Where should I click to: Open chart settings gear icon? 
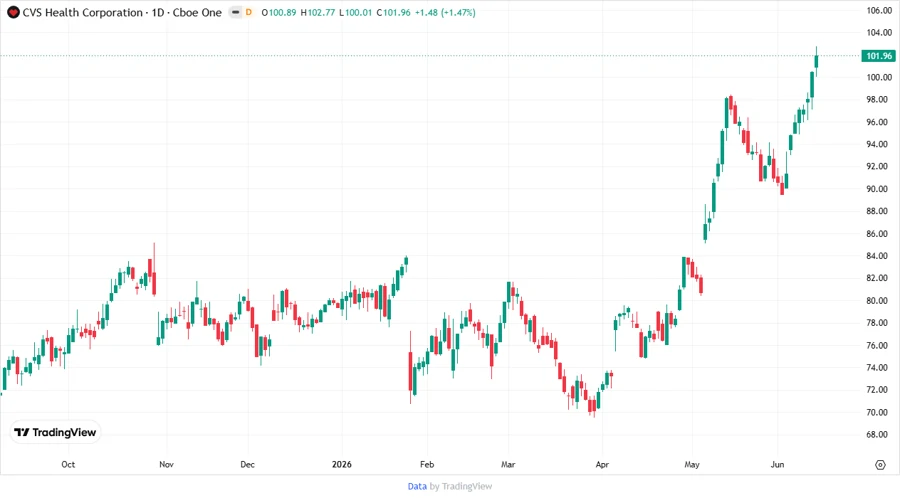880,465
